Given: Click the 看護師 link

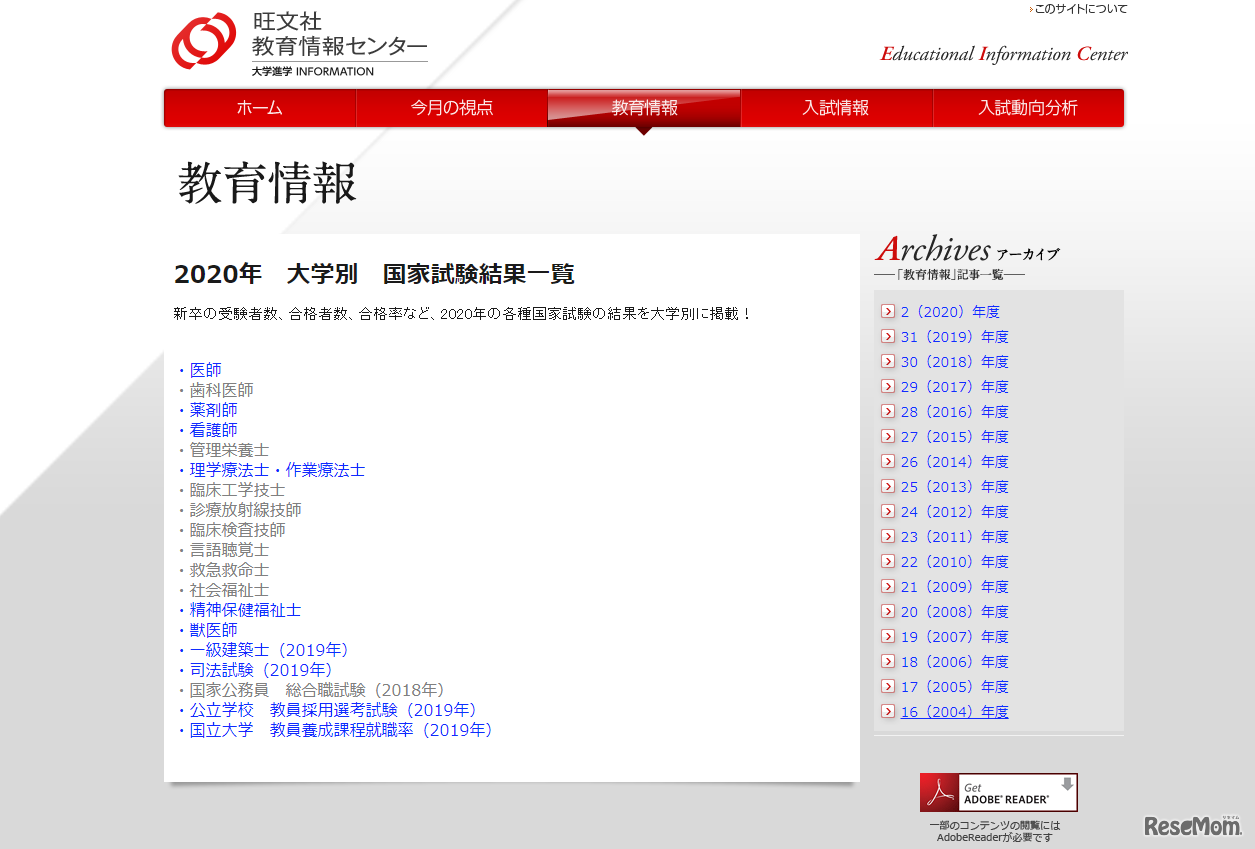Looking at the screenshot, I should coord(213,429).
